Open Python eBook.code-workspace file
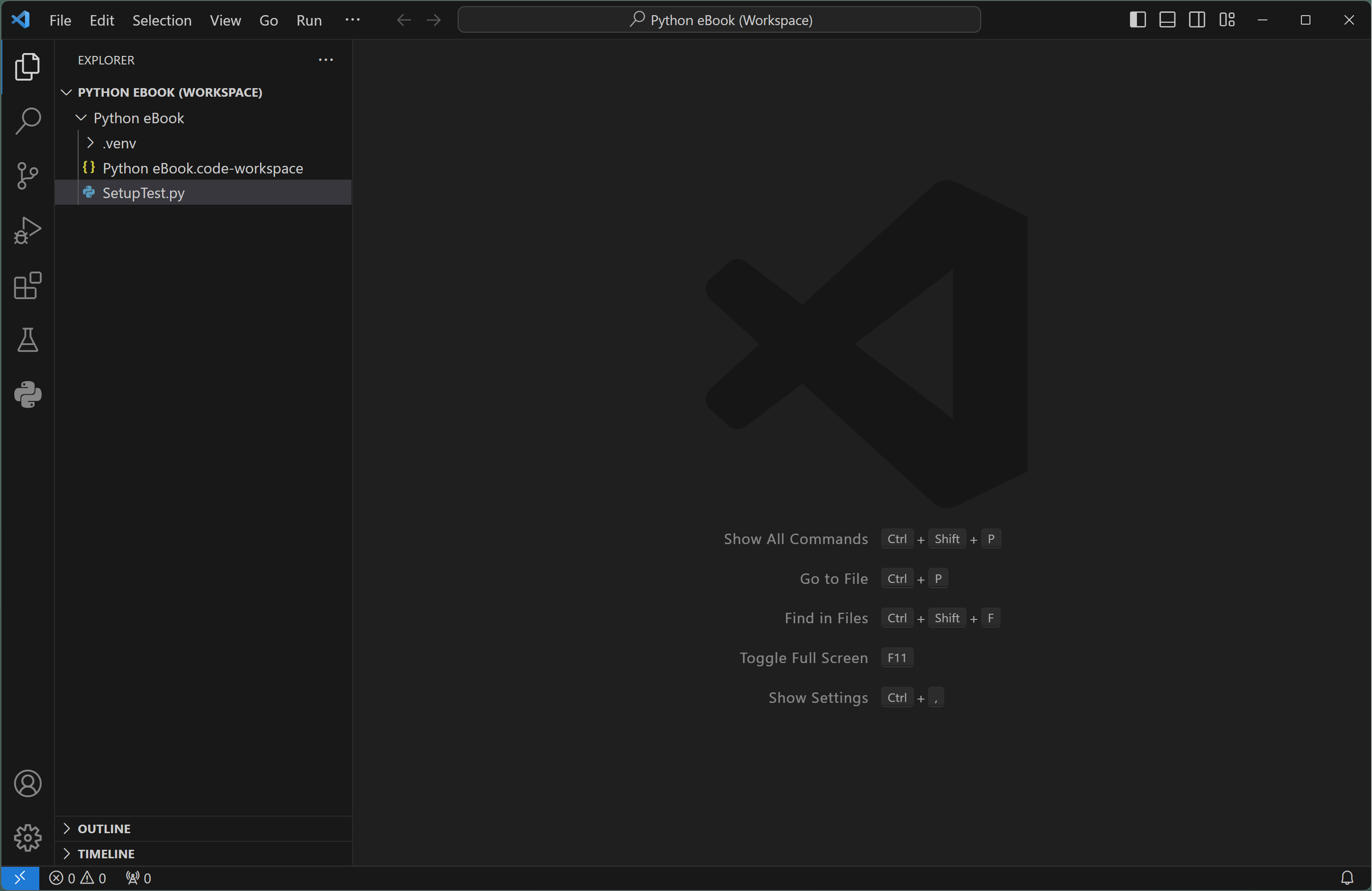 pos(204,168)
